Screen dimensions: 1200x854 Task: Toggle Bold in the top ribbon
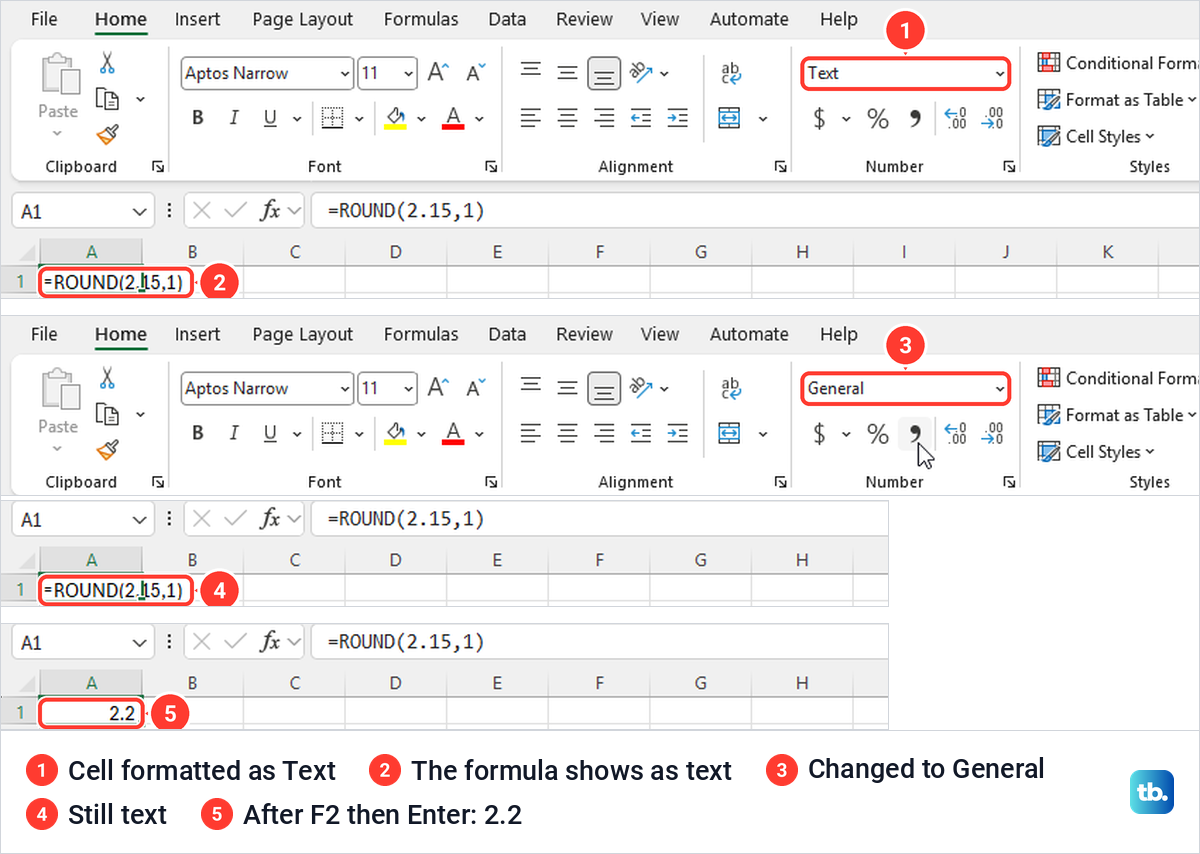click(x=198, y=118)
